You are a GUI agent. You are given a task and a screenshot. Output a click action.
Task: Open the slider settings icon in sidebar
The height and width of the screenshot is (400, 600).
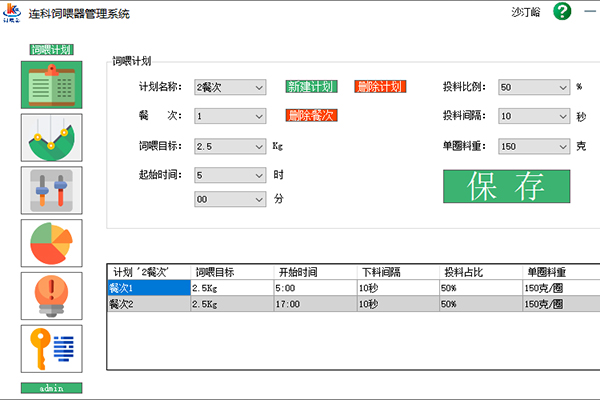(51, 190)
